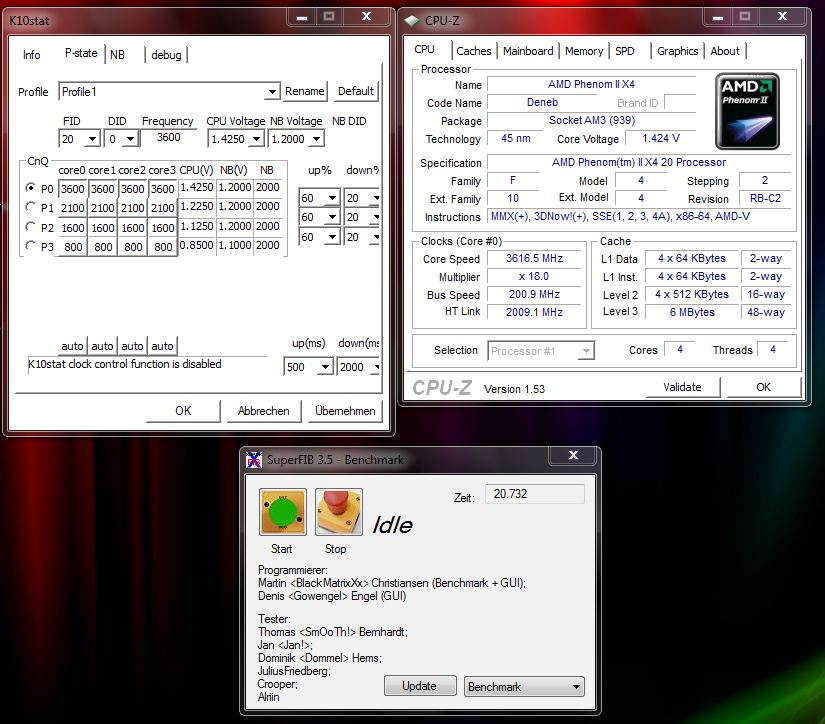The width and height of the screenshot is (825, 724).
Task: Click the Revision value RB-C2
Action: (x=765, y=198)
